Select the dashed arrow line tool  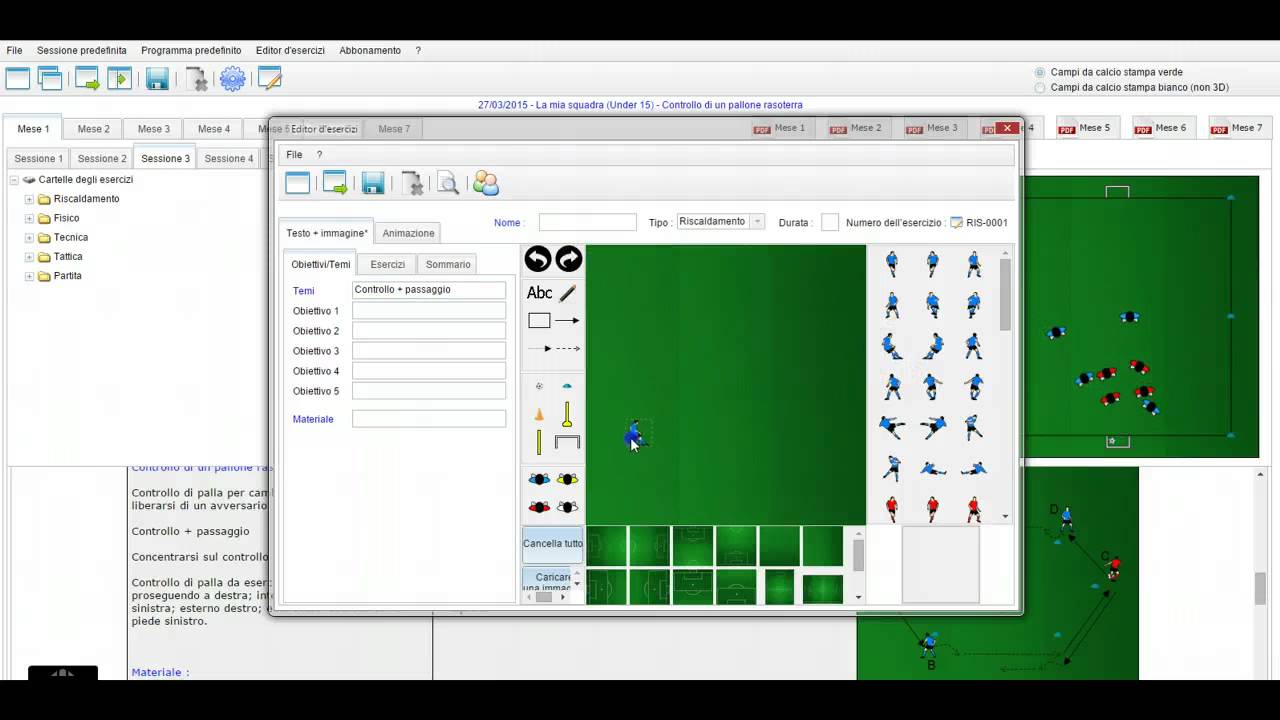click(567, 348)
